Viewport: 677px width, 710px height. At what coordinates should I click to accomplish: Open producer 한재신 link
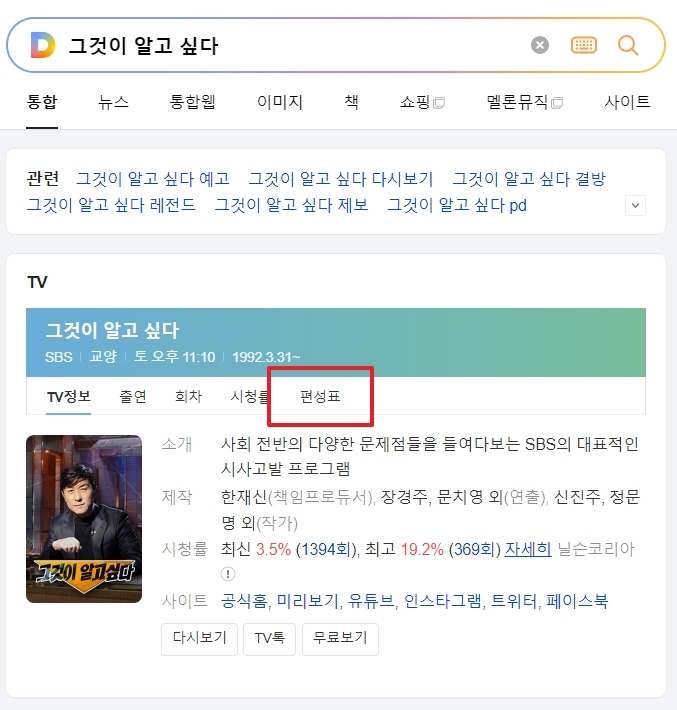(x=244, y=497)
